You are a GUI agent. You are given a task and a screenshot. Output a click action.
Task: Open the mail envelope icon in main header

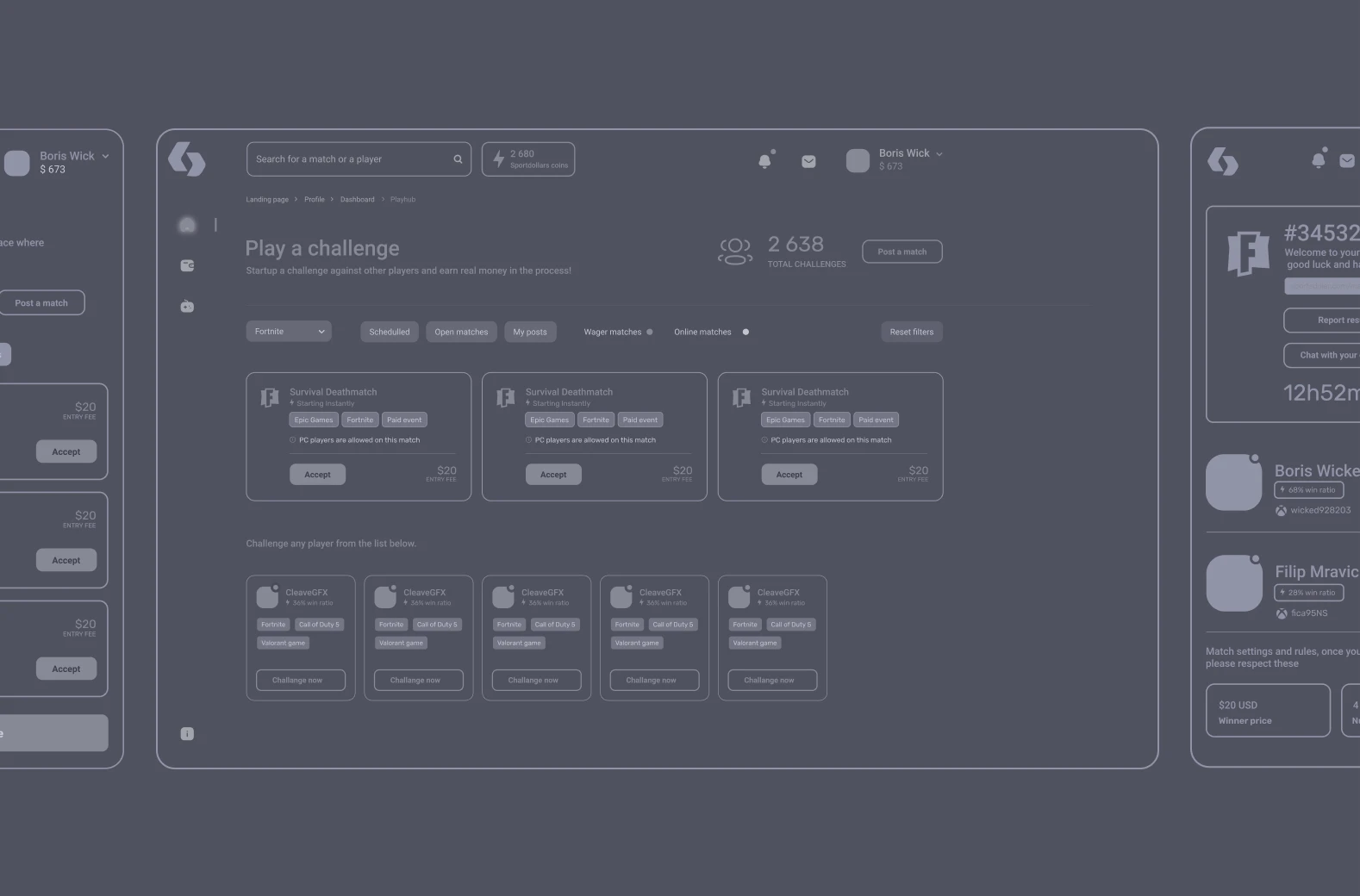[808, 161]
